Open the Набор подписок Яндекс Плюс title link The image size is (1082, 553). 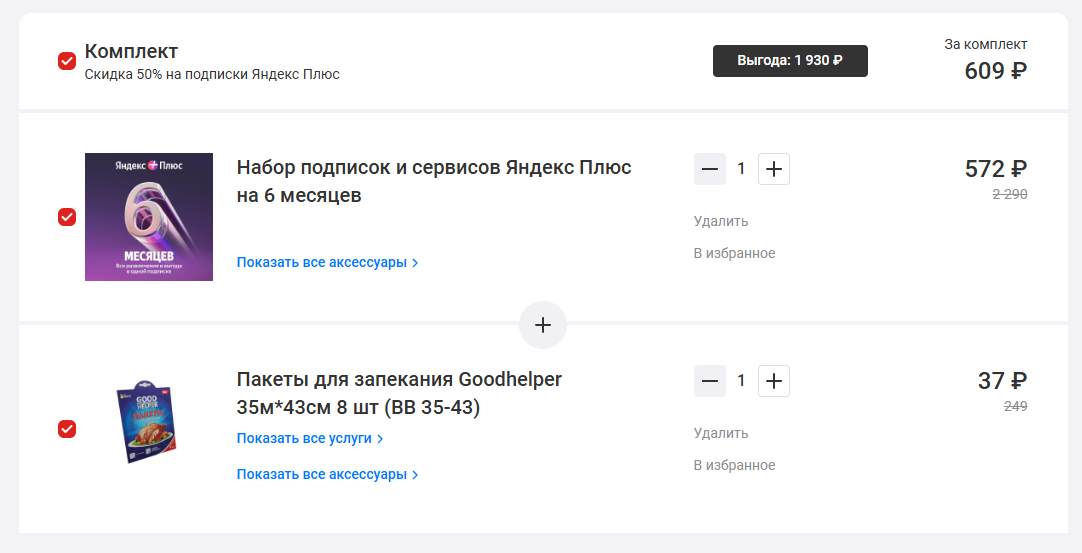pyautogui.click(x=434, y=181)
